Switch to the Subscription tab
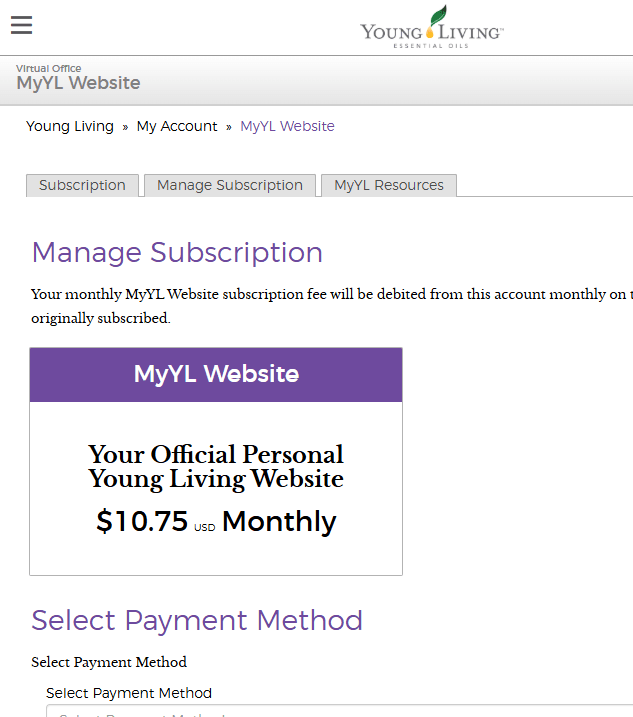This screenshot has width=633, height=717. tap(82, 185)
